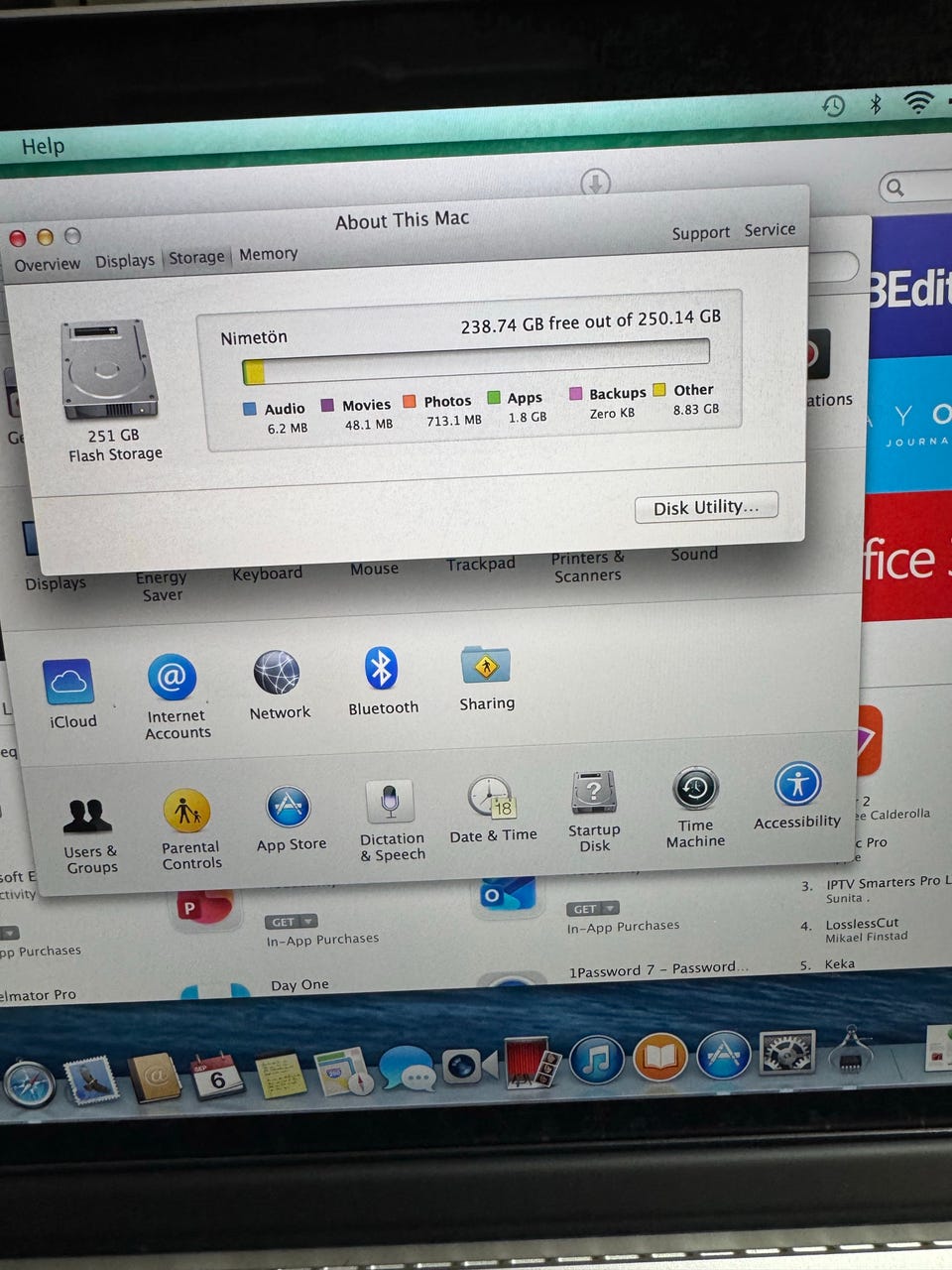This screenshot has width=952, height=1270.
Task: Open the Help menu
Action: click(43, 146)
